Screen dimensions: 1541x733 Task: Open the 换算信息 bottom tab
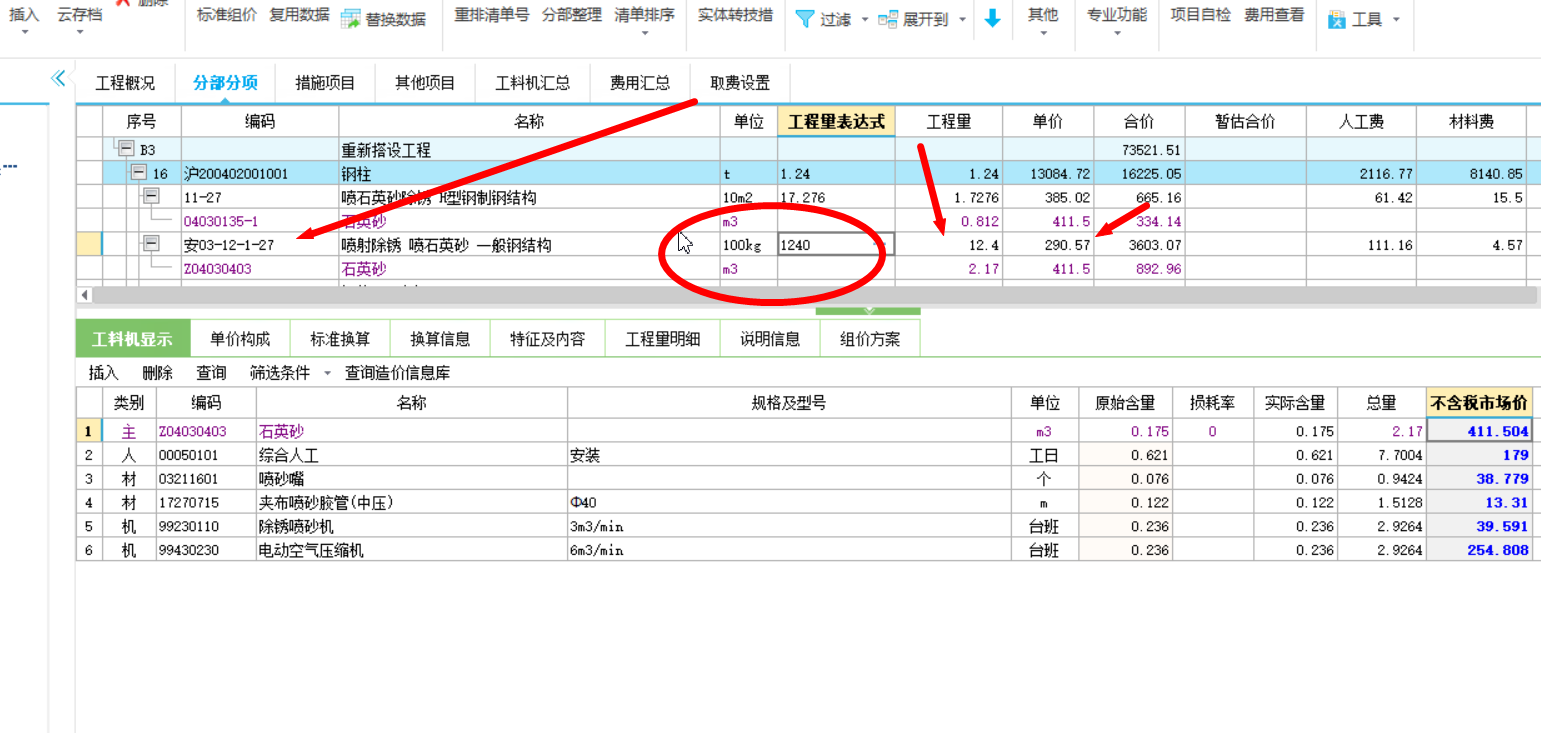(x=440, y=339)
